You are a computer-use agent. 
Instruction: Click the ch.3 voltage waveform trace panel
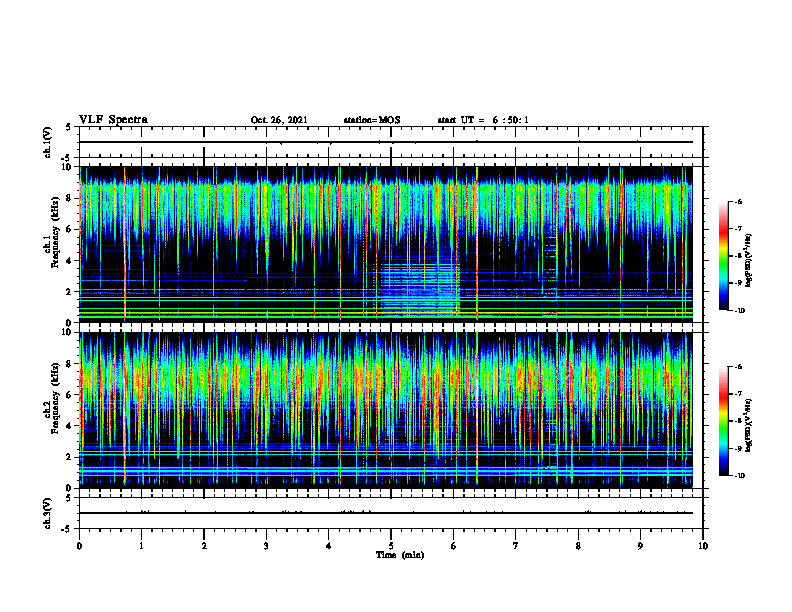click(391, 513)
